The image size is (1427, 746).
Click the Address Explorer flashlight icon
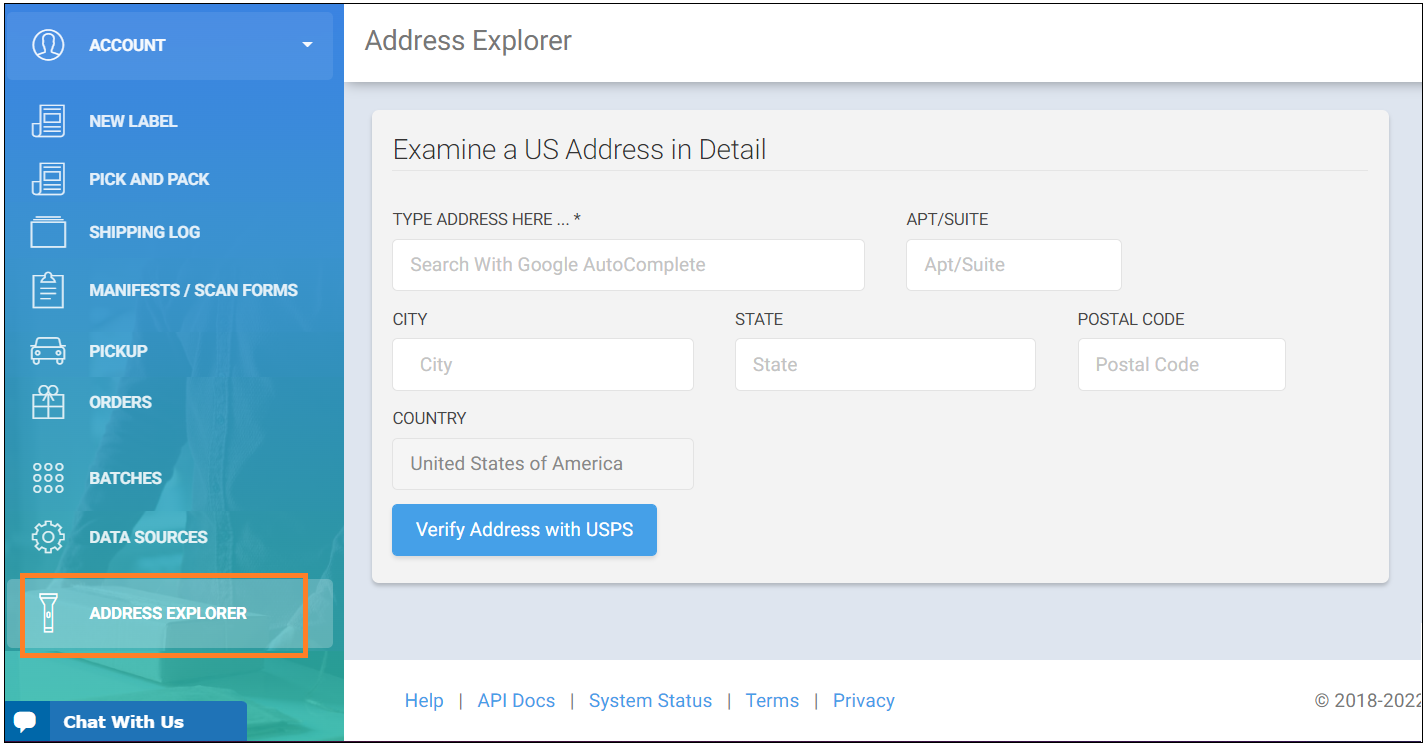click(x=48, y=613)
